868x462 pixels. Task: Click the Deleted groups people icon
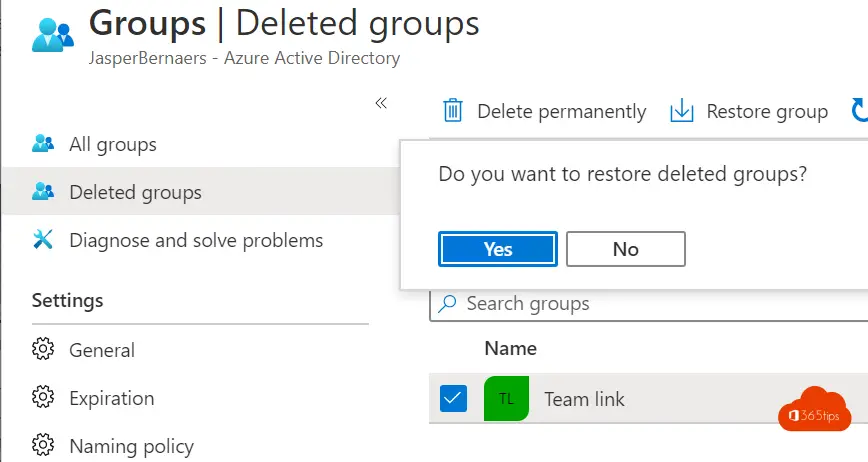pyautogui.click(x=43, y=191)
